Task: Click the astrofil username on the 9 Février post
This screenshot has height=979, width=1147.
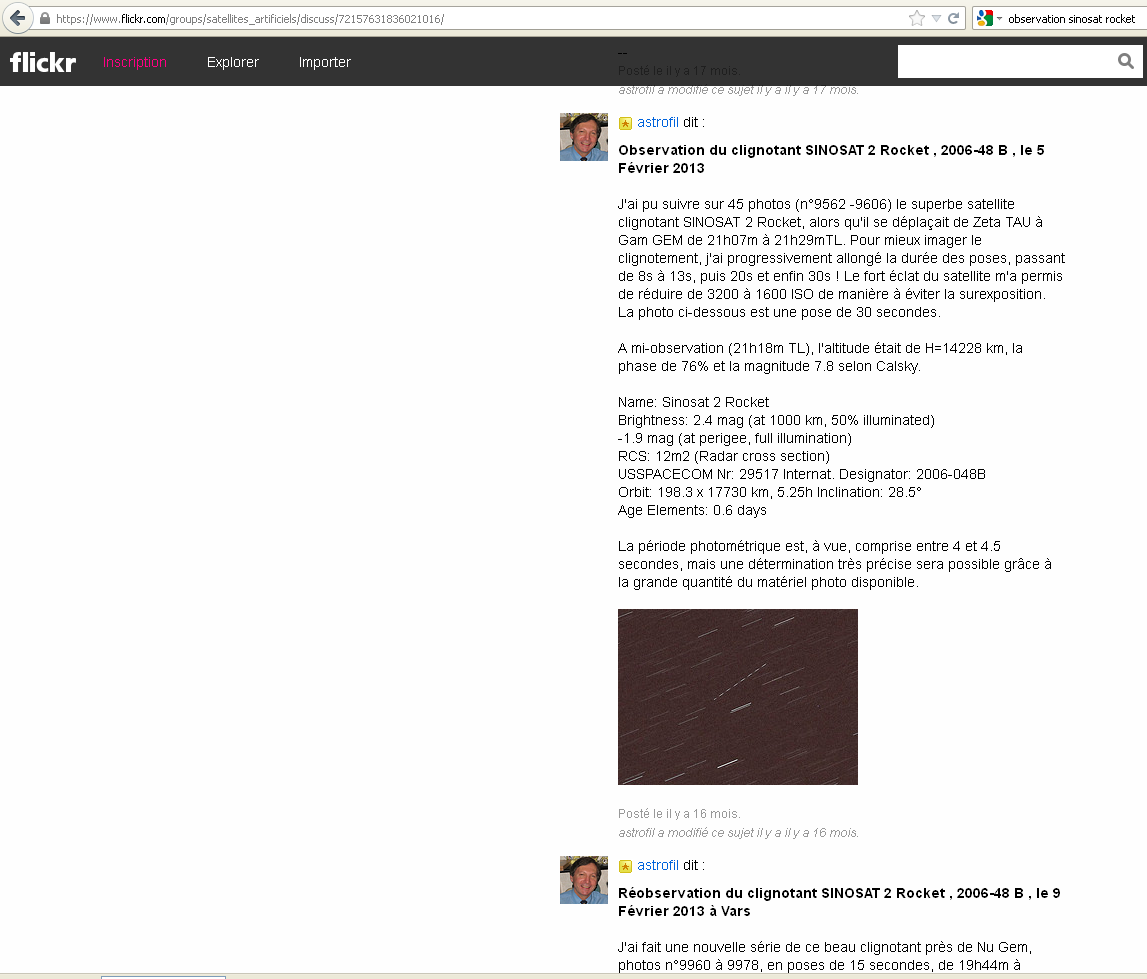Action: pyautogui.click(x=657, y=865)
